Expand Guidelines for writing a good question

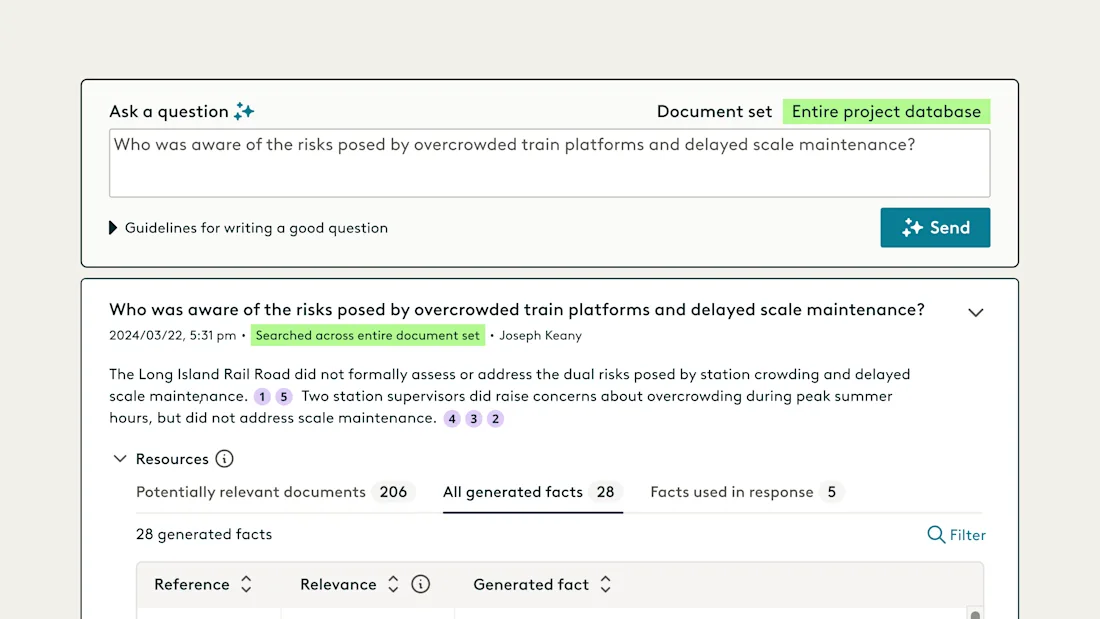(248, 227)
